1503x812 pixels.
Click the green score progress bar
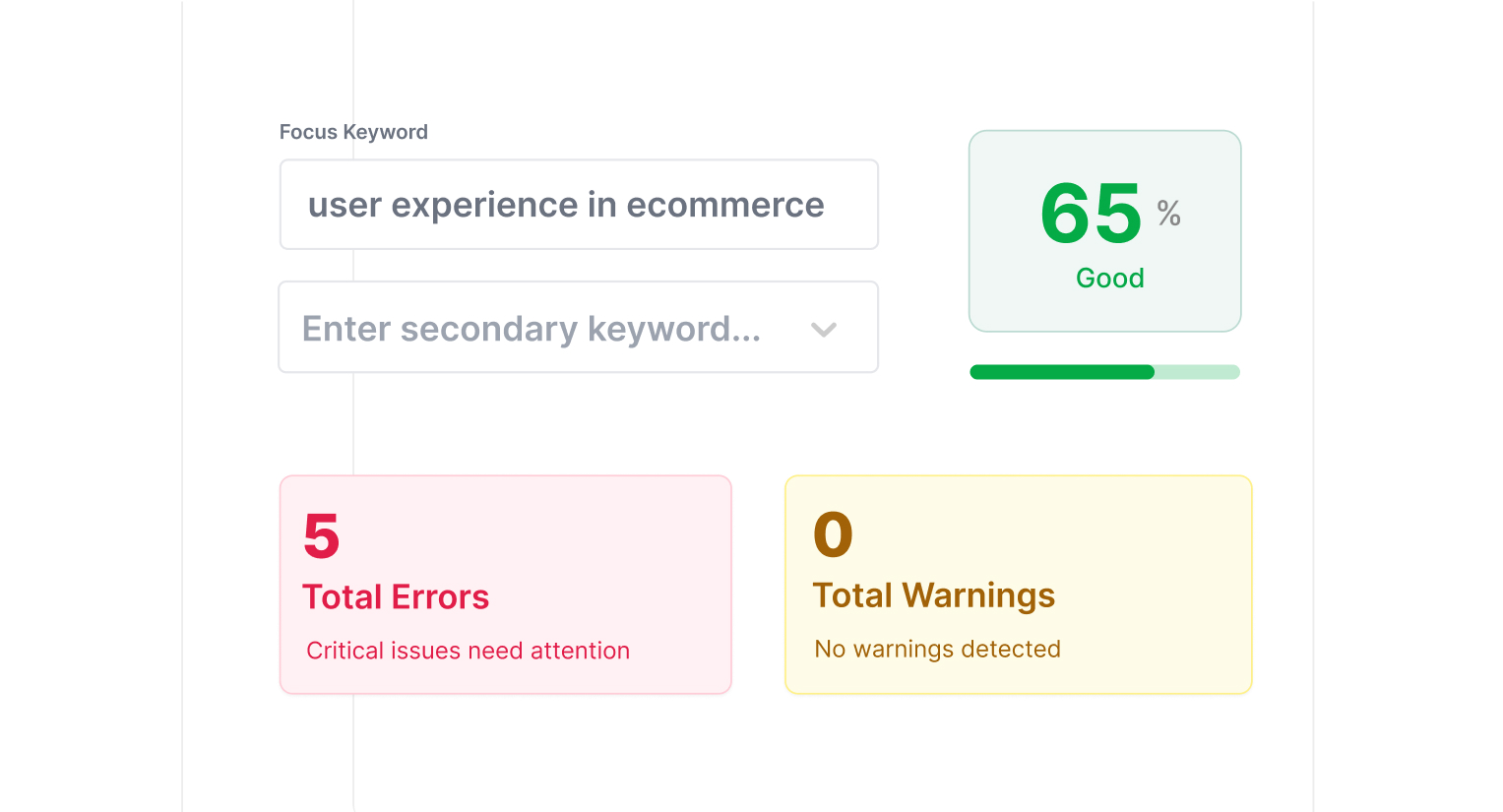[1061, 372]
